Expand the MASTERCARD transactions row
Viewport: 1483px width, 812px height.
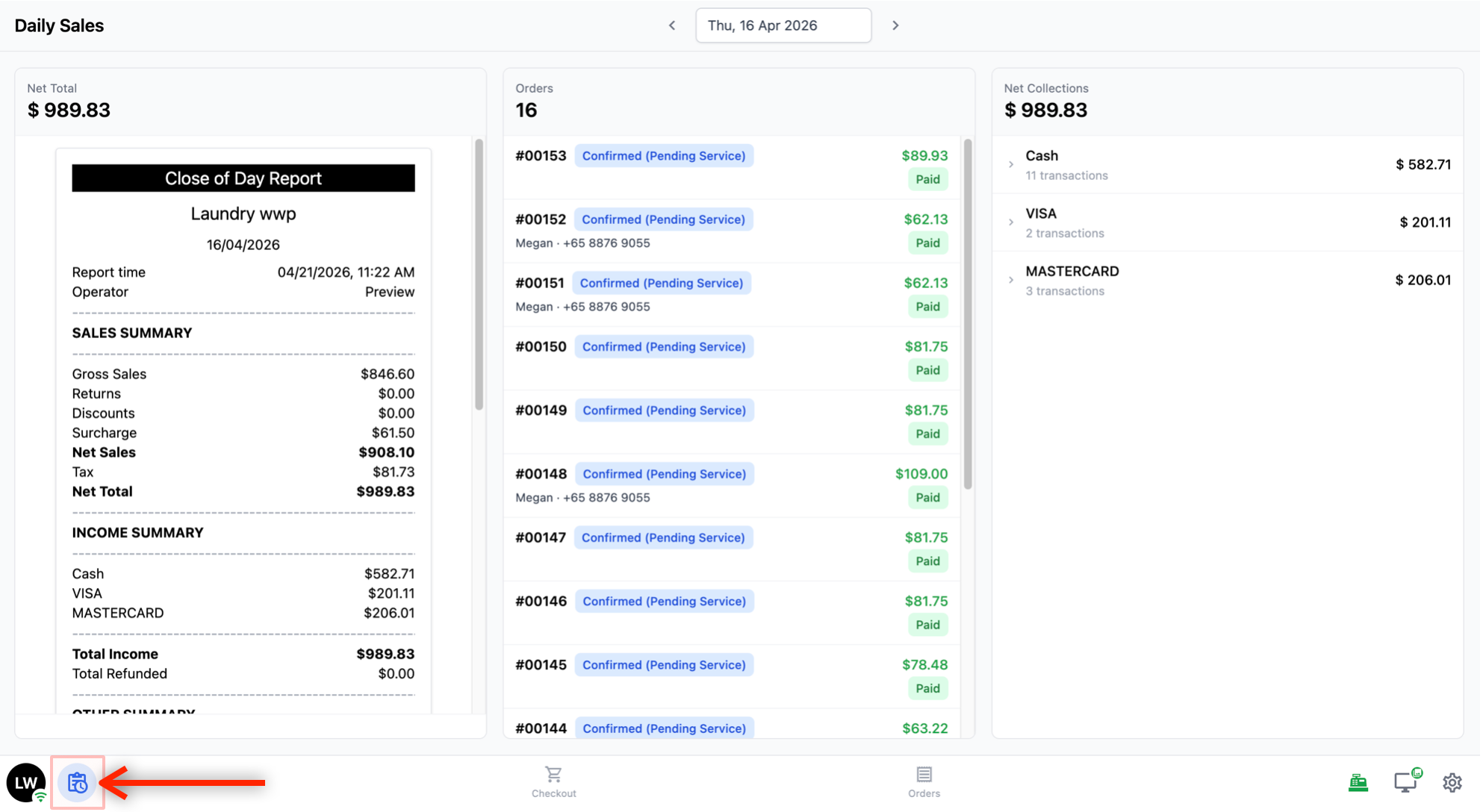(x=1011, y=281)
